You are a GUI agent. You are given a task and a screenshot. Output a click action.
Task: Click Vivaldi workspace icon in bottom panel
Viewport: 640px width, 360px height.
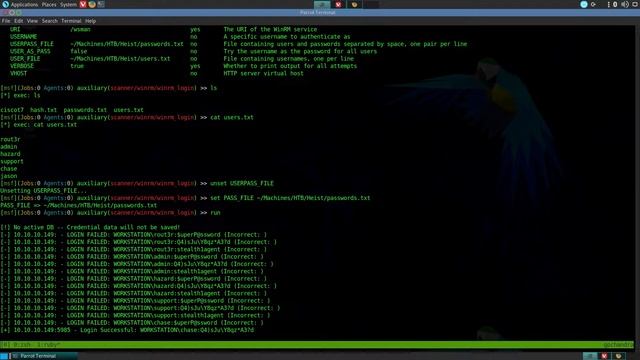[x=604, y=356]
